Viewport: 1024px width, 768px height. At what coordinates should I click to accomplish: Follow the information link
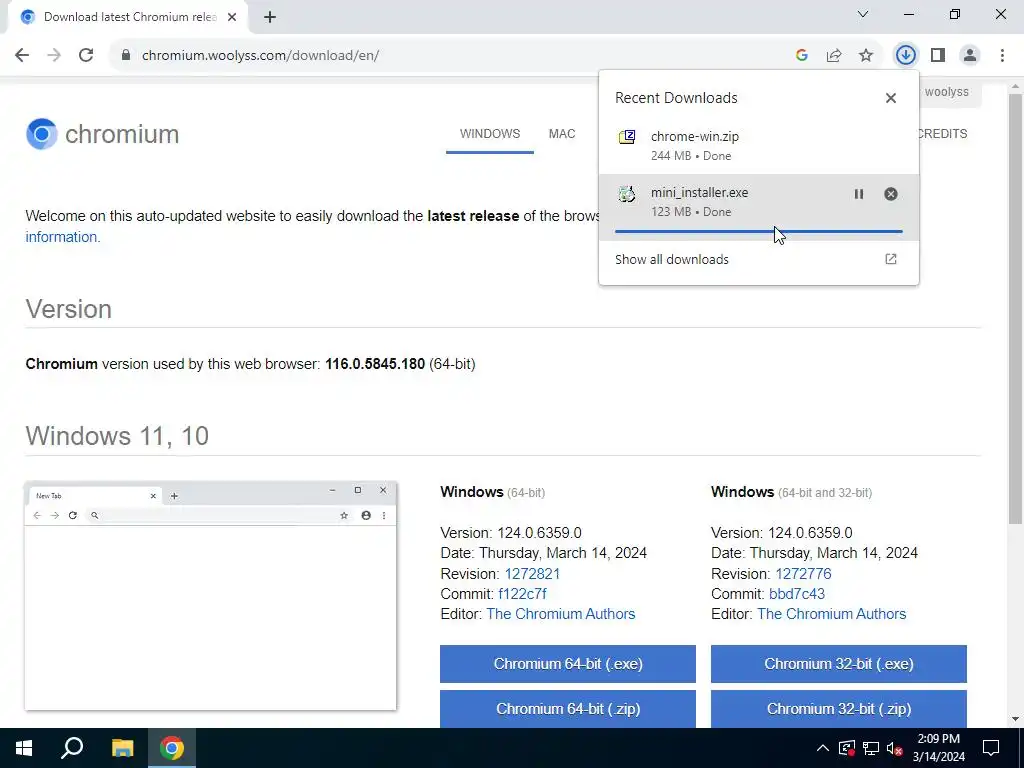tap(63, 237)
